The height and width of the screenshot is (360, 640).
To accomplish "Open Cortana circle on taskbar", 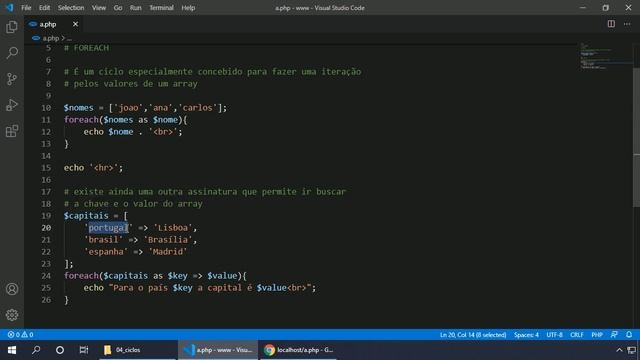I will (60, 350).
